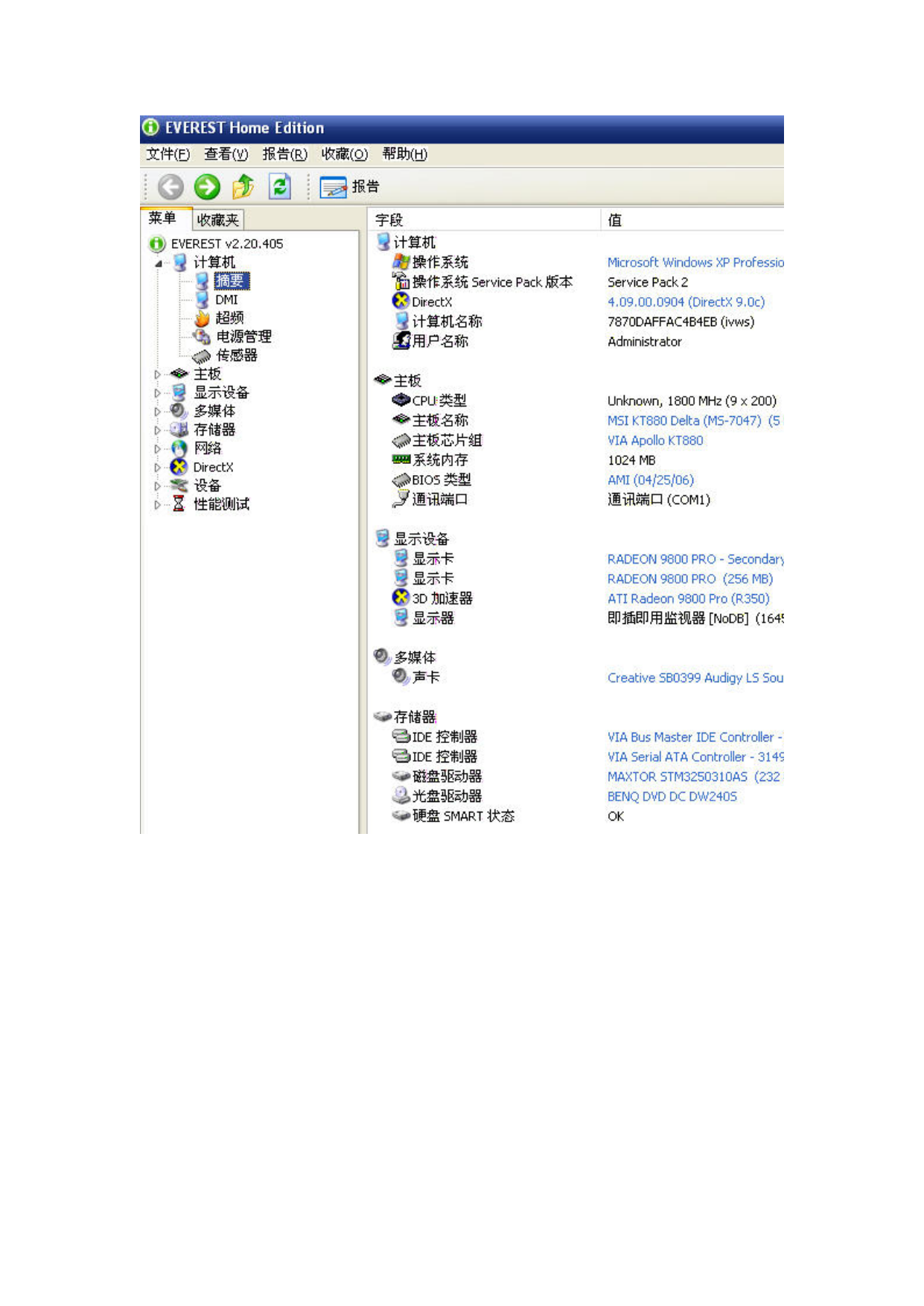The image size is (924, 1306).
Task: Expand the 显示设备 tree node
Action: (157, 393)
